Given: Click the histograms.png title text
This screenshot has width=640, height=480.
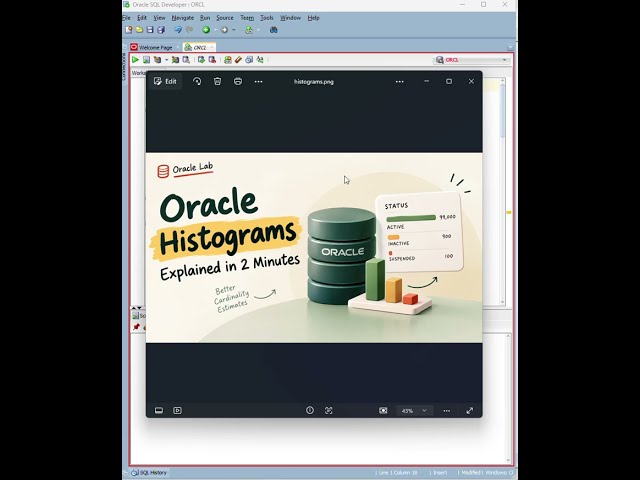Looking at the screenshot, I should pyautogui.click(x=314, y=82).
